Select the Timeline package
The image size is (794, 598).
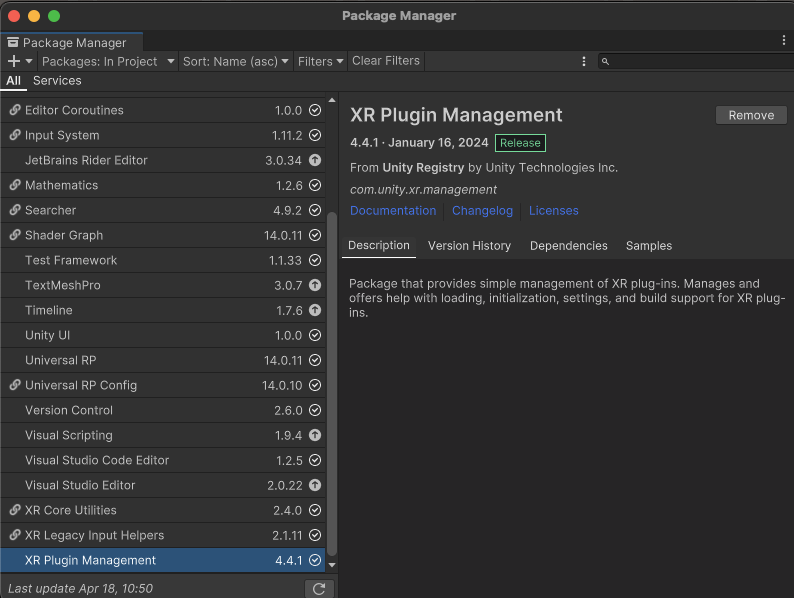(x=163, y=310)
